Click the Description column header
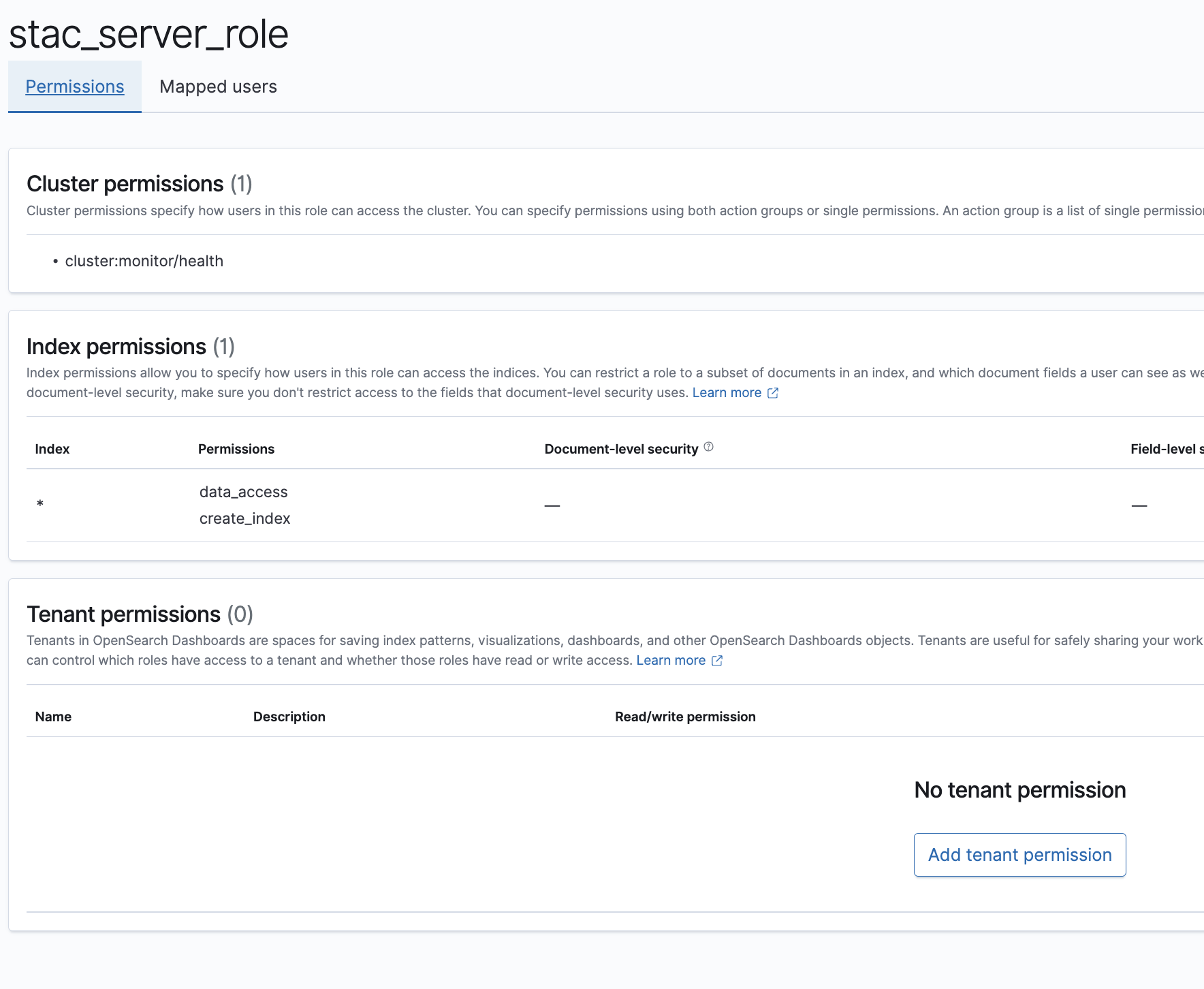 [x=289, y=717]
